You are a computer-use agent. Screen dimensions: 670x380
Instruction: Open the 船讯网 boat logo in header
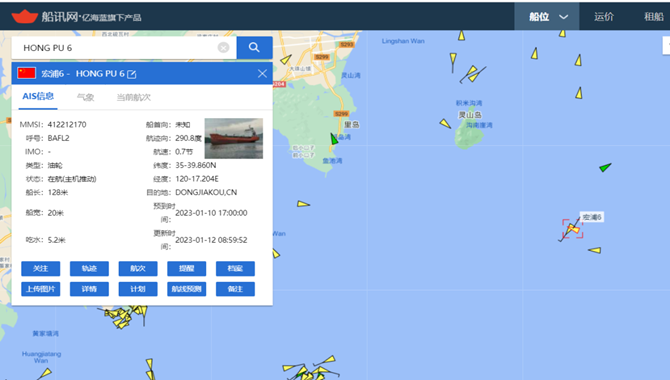[x=25, y=17]
